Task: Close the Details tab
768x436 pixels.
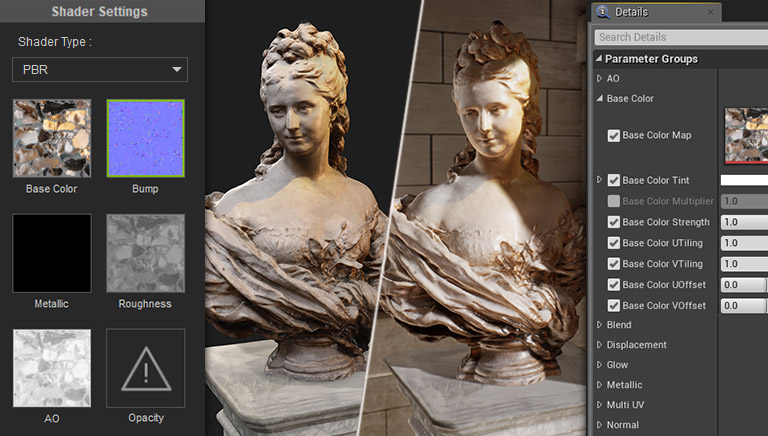Action: (710, 13)
